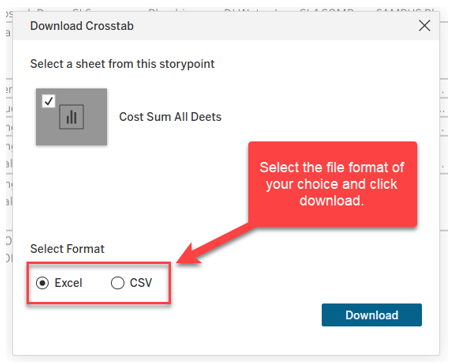
Task: Click the blue Download button
Action: pos(372,315)
